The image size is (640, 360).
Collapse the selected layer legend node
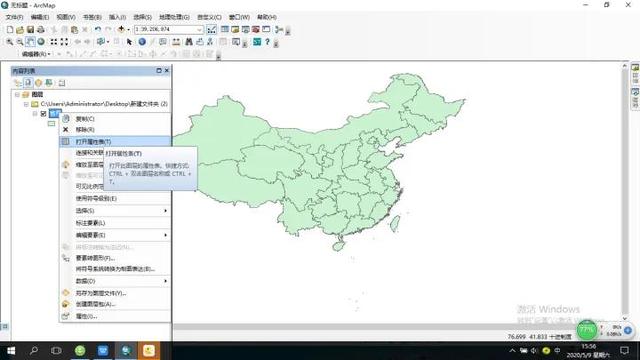(x=35, y=113)
